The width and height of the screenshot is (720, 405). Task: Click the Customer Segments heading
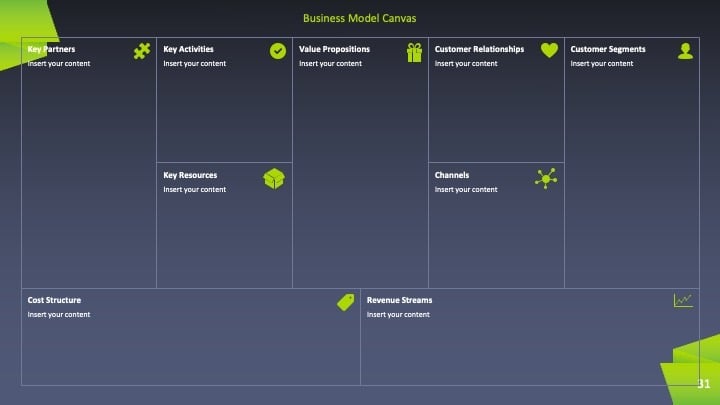608,49
